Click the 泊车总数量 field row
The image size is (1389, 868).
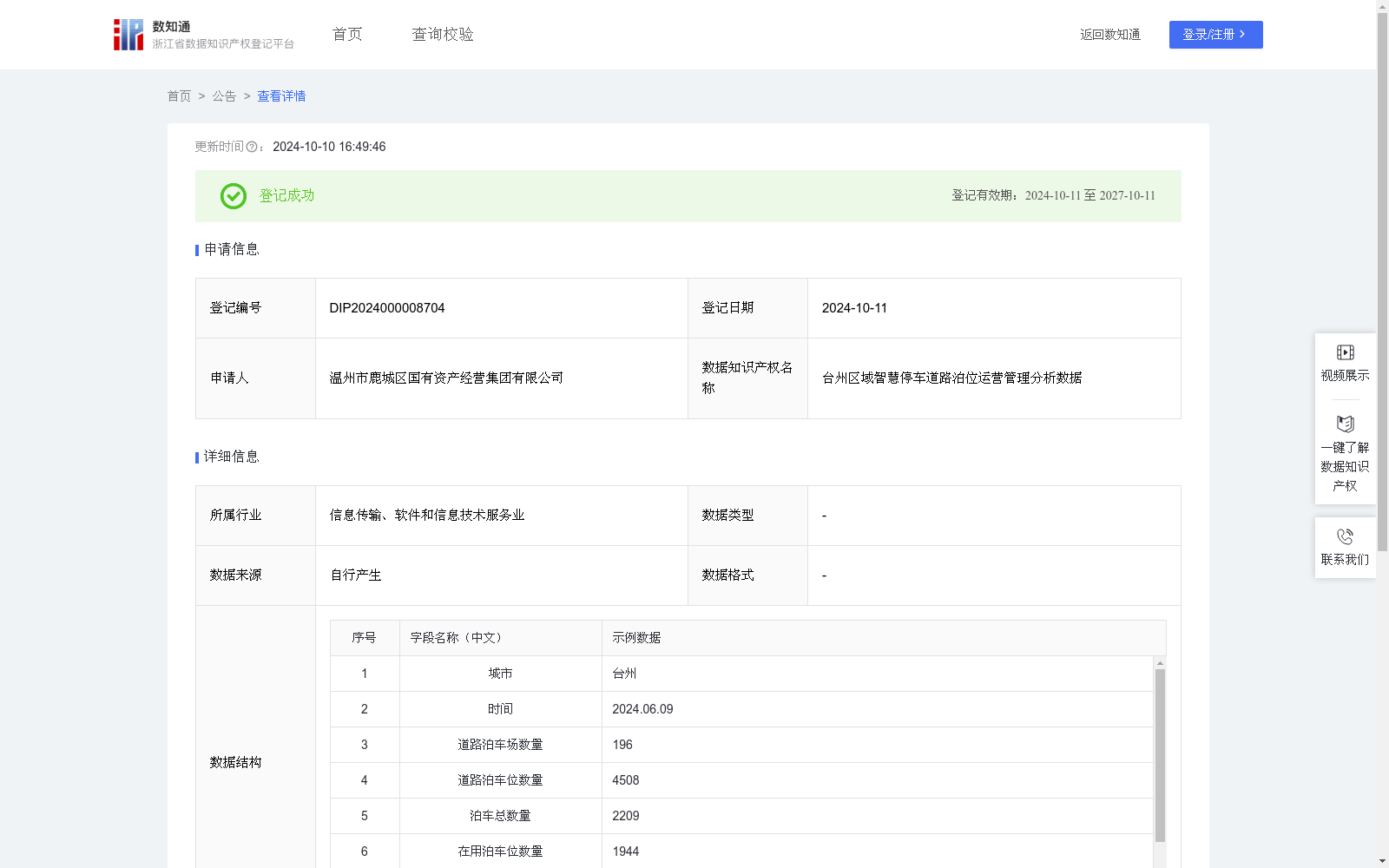click(501, 816)
